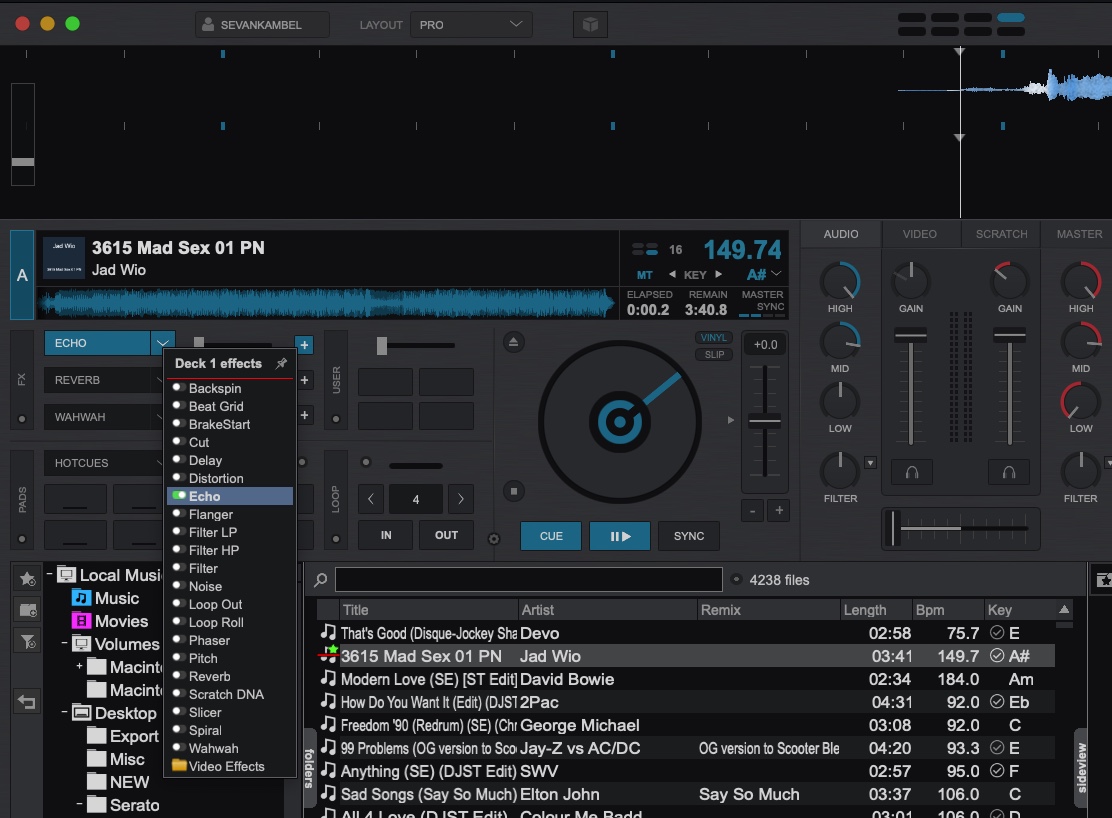Pin the Deck 1 effects menu
The width and height of the screenshot is (1112, 818).
(282, 363)
